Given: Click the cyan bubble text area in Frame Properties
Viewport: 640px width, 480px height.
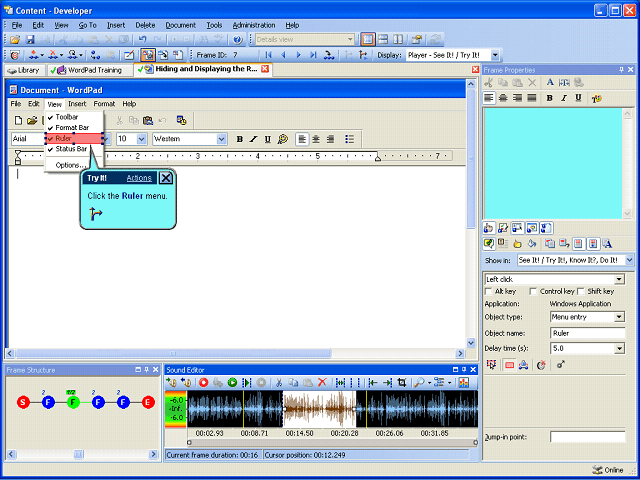Looking at the screenshot, I should point(553,163).
